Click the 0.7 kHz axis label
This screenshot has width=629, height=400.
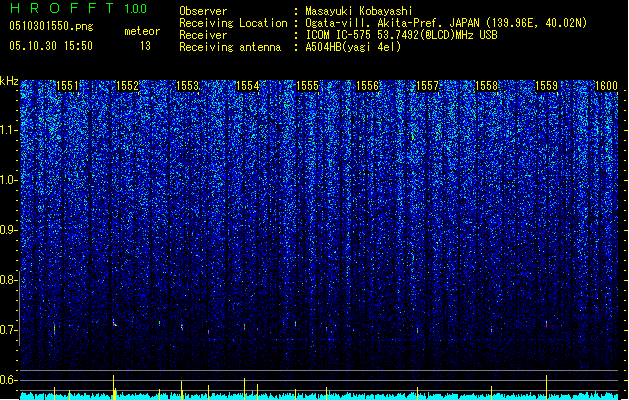pos(8,330)
